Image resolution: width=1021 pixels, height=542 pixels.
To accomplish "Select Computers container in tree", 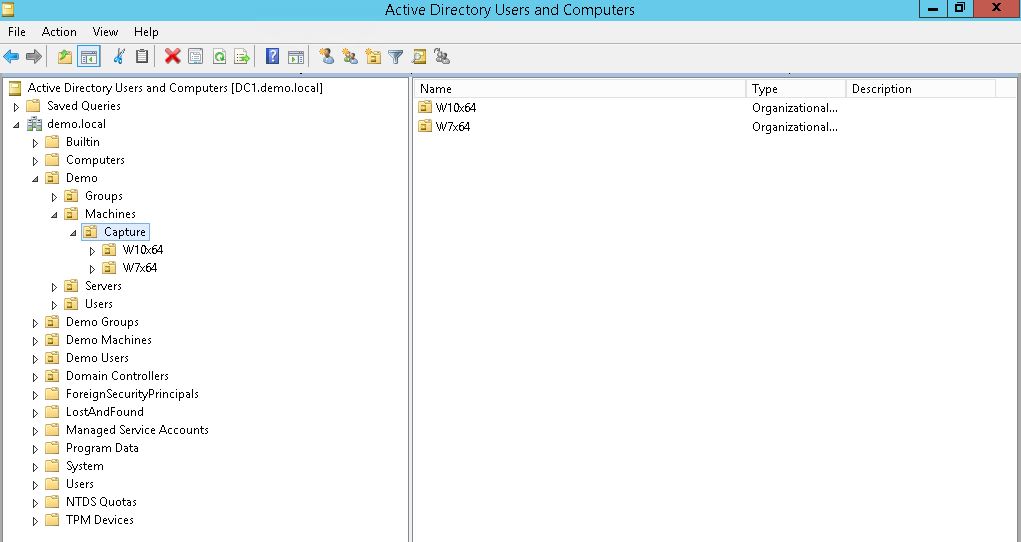I will click(x=95, y=160).
